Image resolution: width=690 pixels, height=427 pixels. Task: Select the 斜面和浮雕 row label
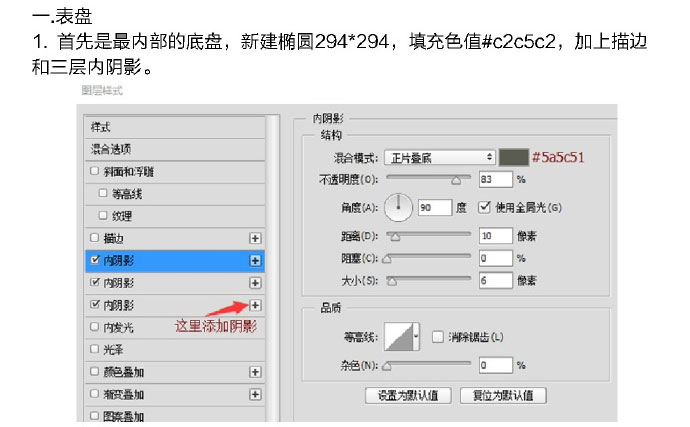coord(128,172)
